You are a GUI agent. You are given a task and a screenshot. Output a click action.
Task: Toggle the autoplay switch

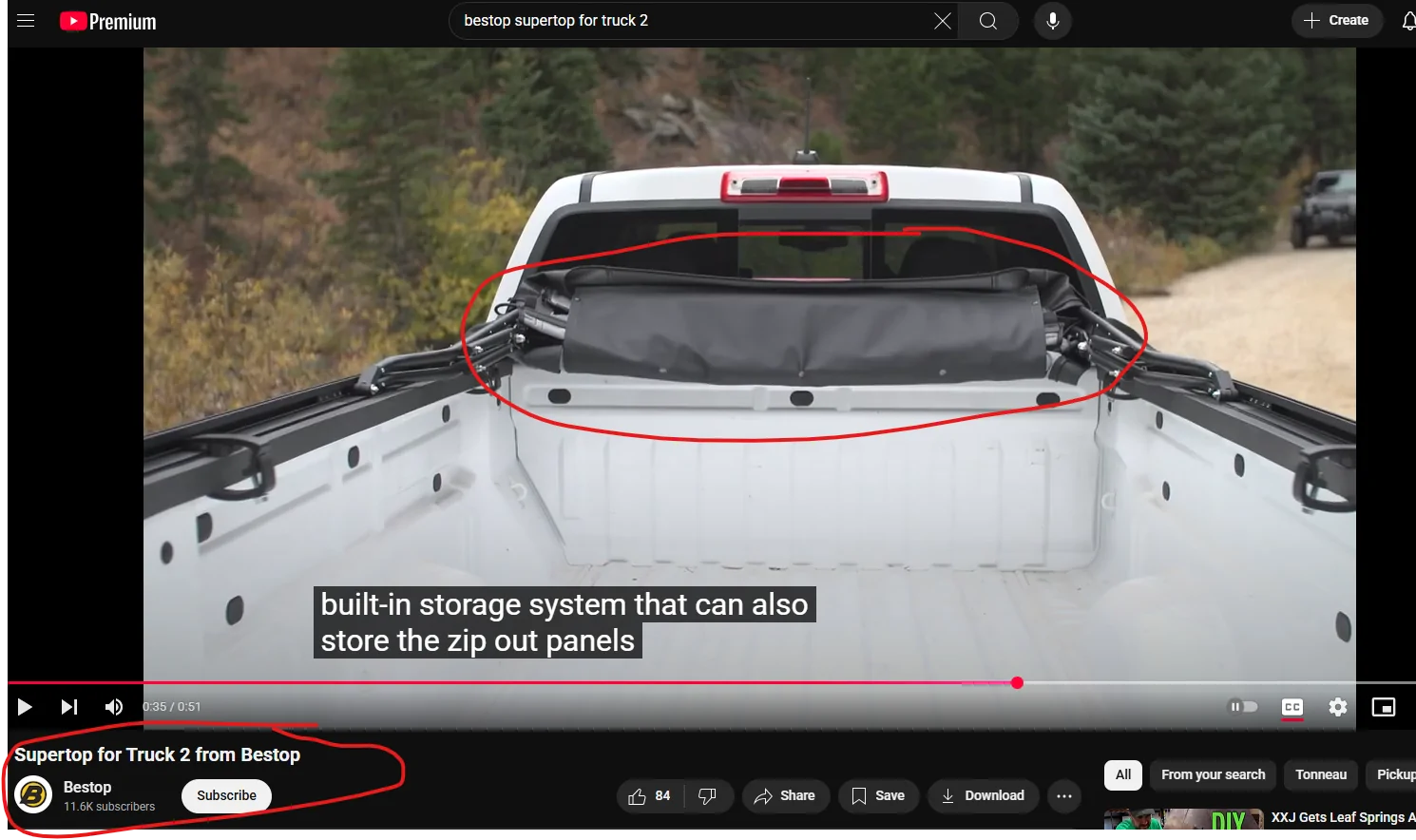click(1243, 707)
